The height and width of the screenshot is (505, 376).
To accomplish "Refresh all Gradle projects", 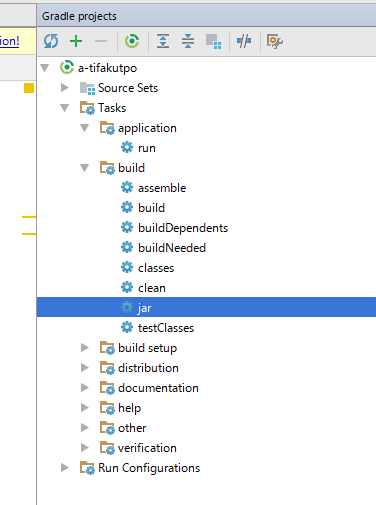I will pyautogui.click(x=51, y=41).
